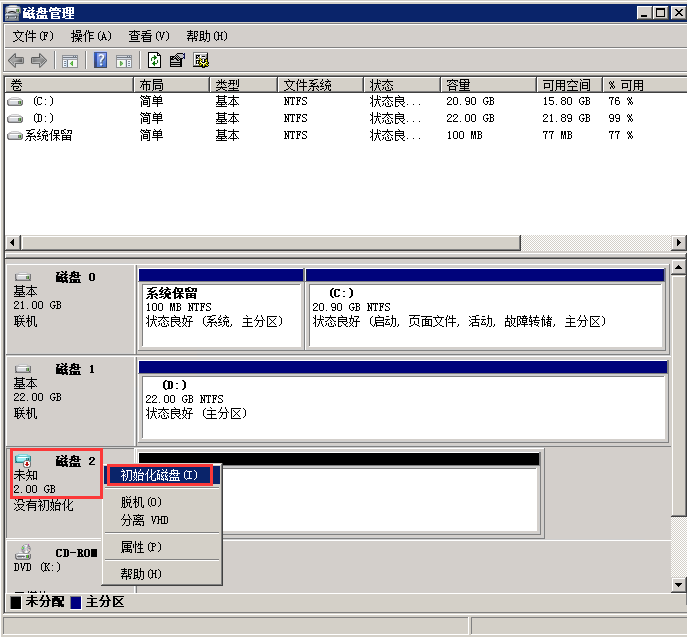Select the 系统保留 100 MB partition block
Image resolution: width=687 pixels, height=637 pixels.
(221, 309)
